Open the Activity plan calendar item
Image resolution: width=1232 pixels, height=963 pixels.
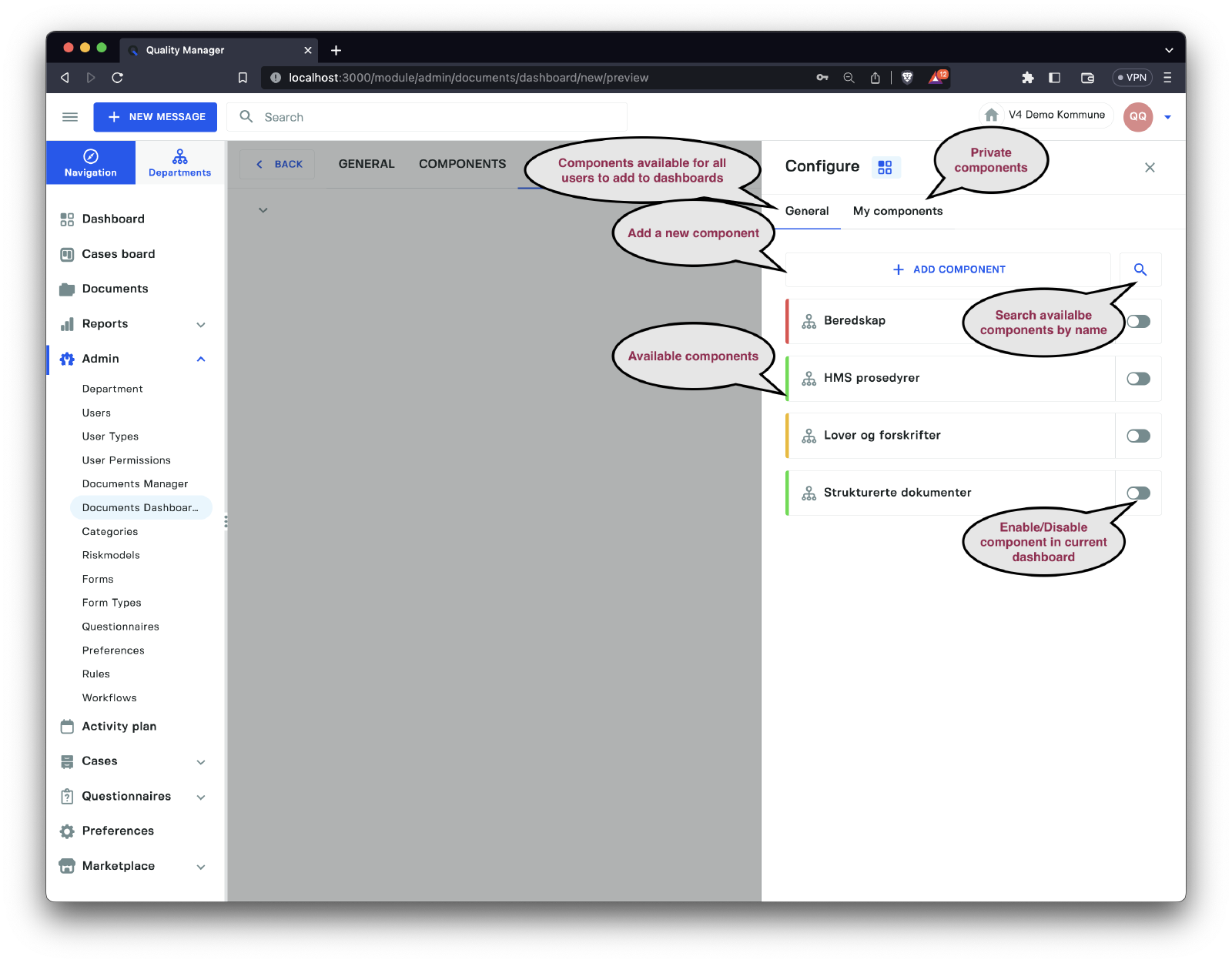pos(119,726)
